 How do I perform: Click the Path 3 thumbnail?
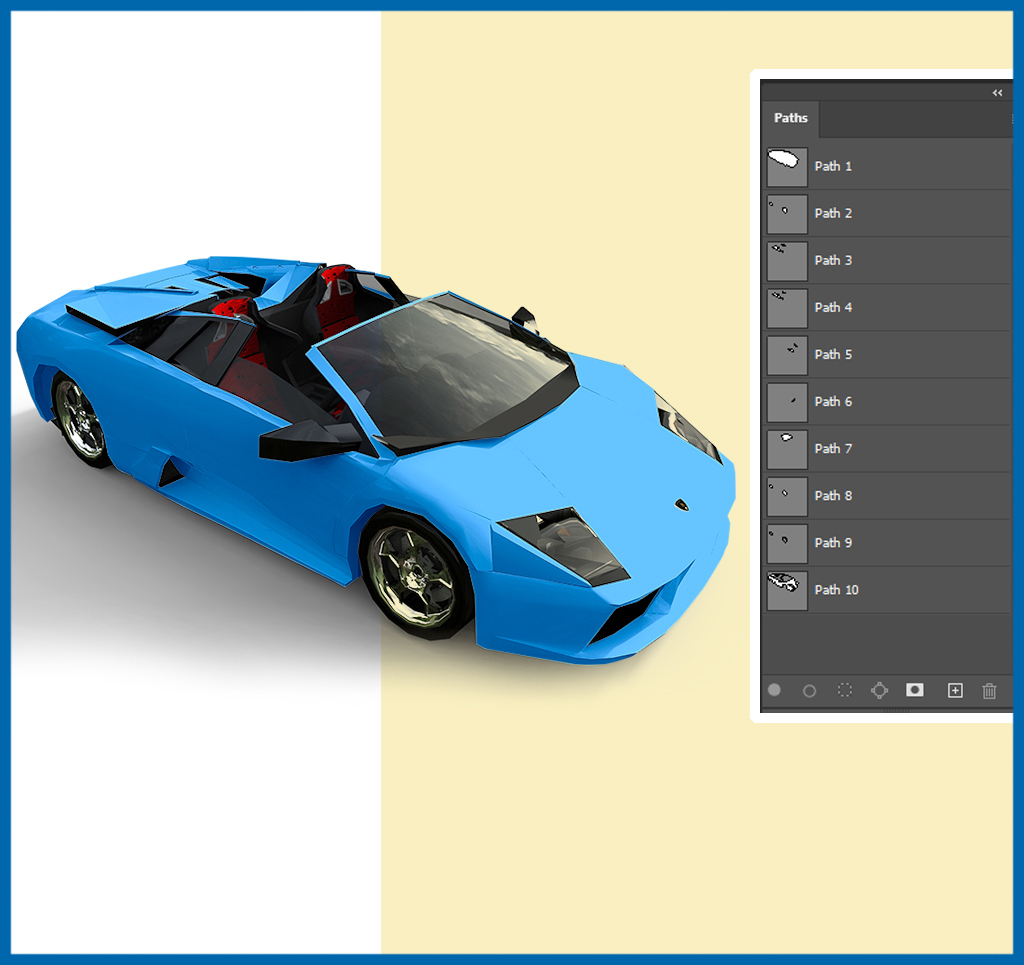click(x=787, y=260)
